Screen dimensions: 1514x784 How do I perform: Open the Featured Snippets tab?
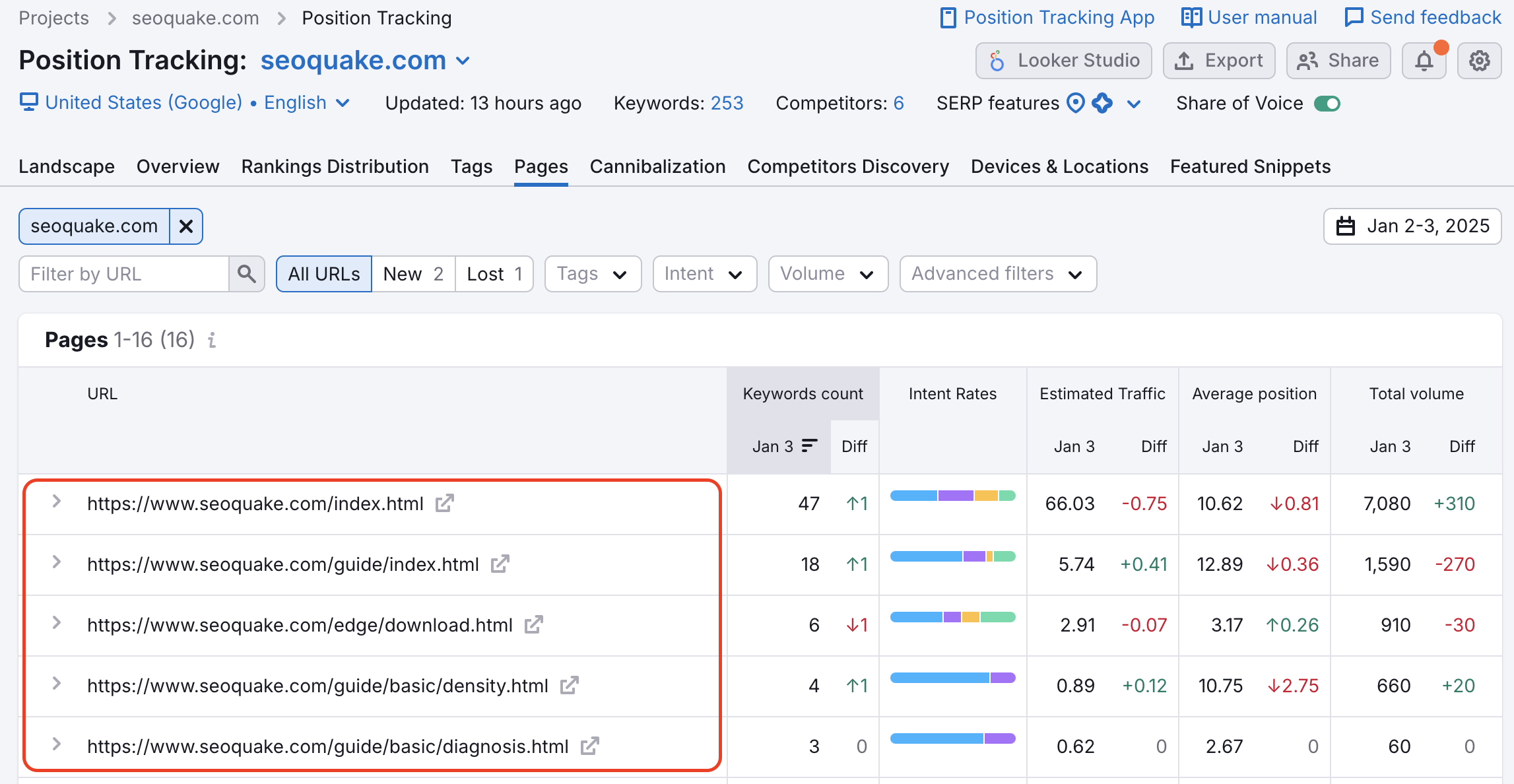click(x=1249, y=166)
